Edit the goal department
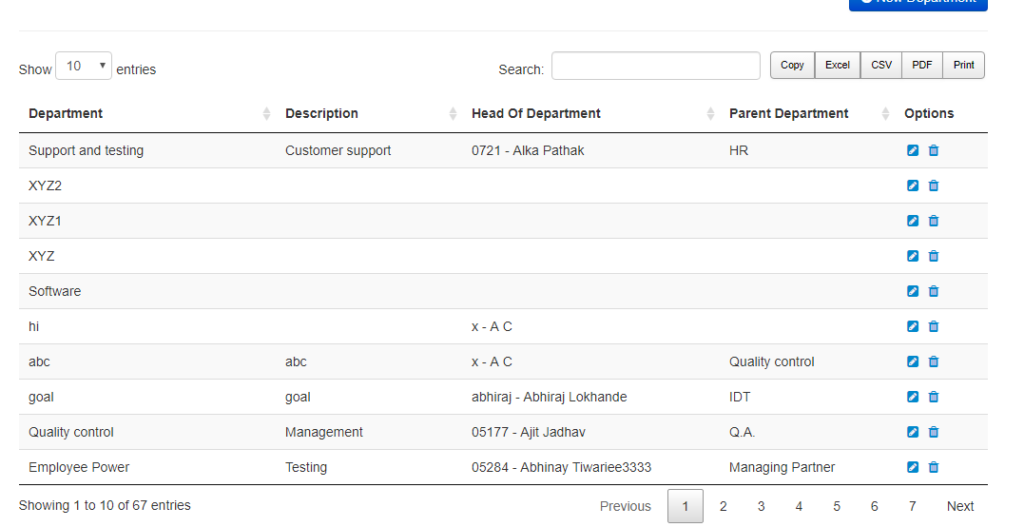Screen dimensions: 1024x527 coord(912,397)
